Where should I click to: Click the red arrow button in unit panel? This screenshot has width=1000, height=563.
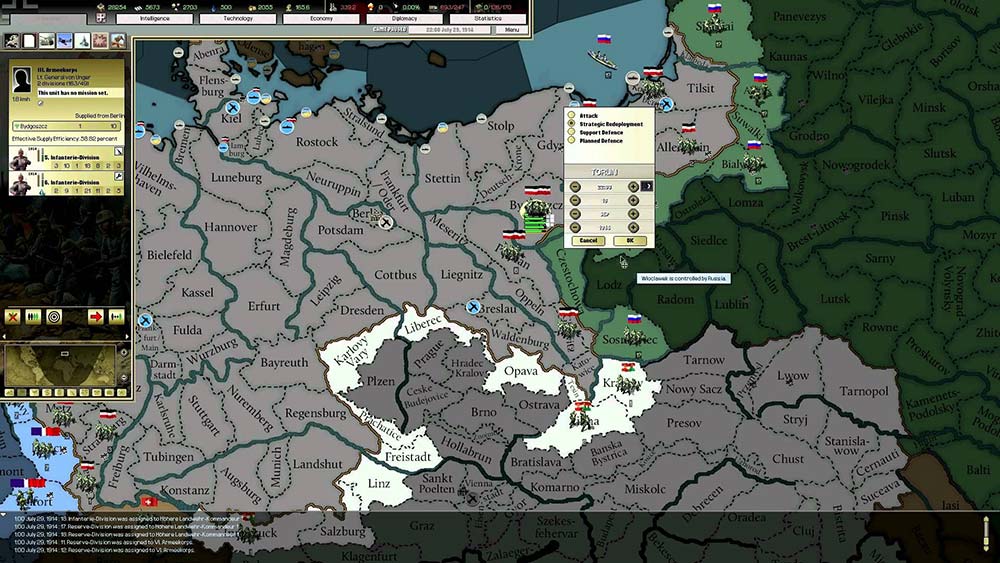coord(96,316)
